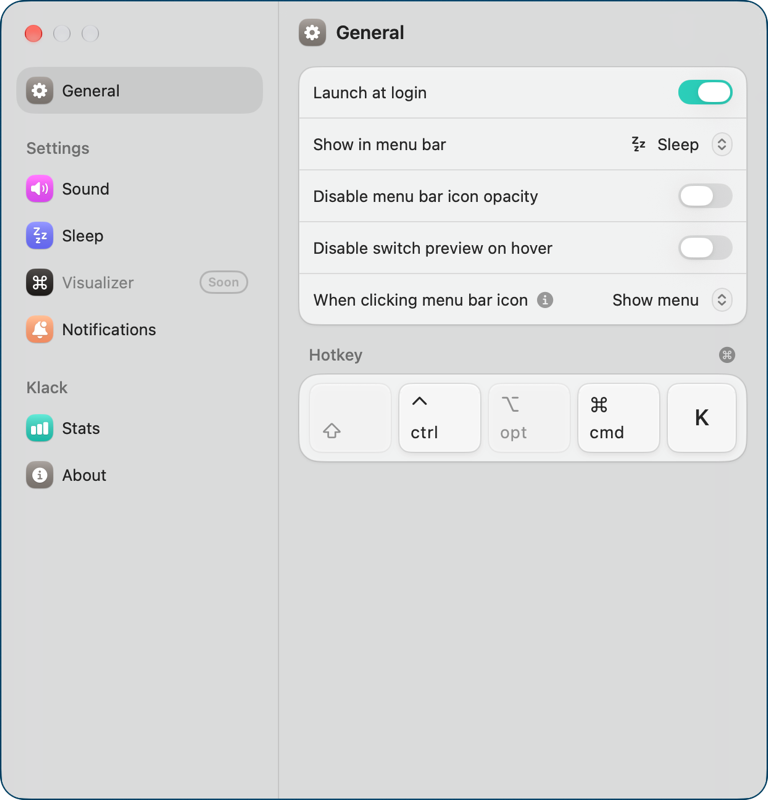Click the When clicking menu bar icon label
This screenshot has width=768, height=800.
tap(420, 300)
